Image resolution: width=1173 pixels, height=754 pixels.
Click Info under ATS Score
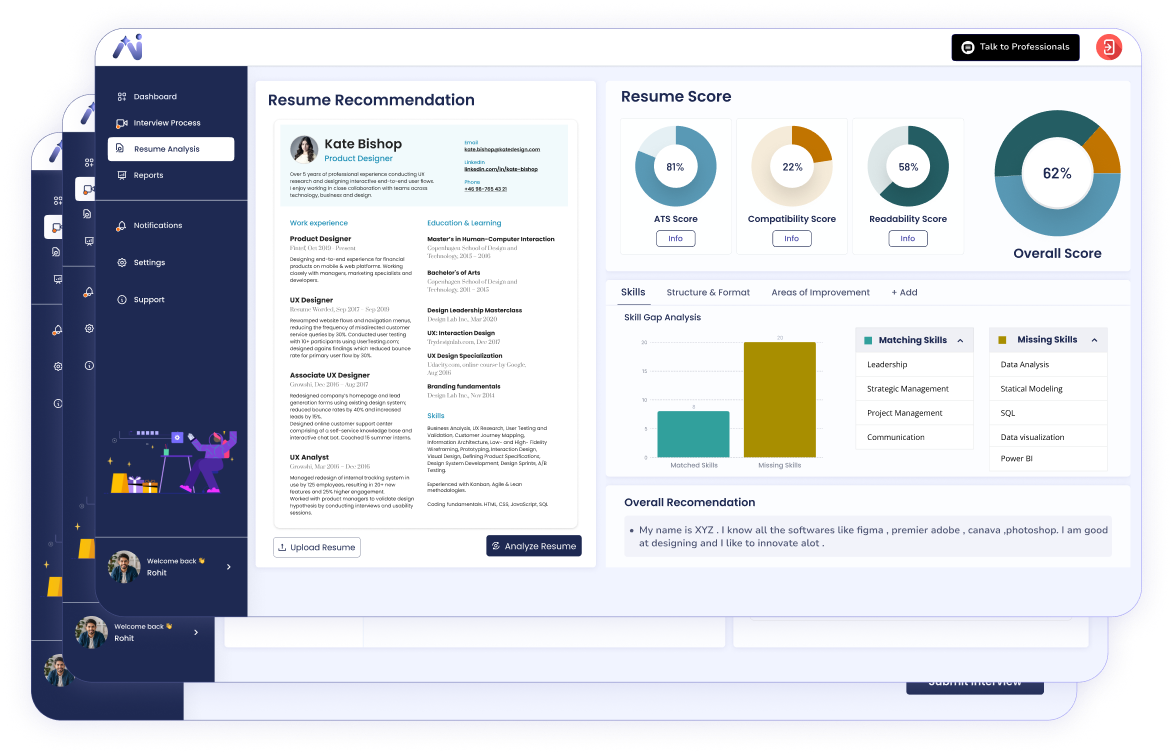coord(675,238)
